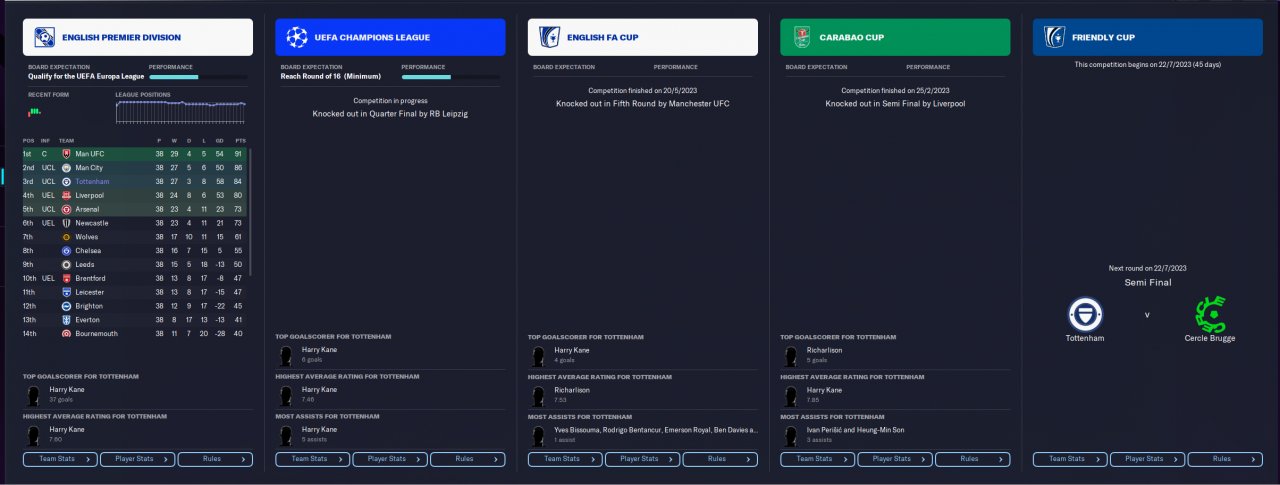Click the Bournemouth badge in league table

[x=66, y=333]
